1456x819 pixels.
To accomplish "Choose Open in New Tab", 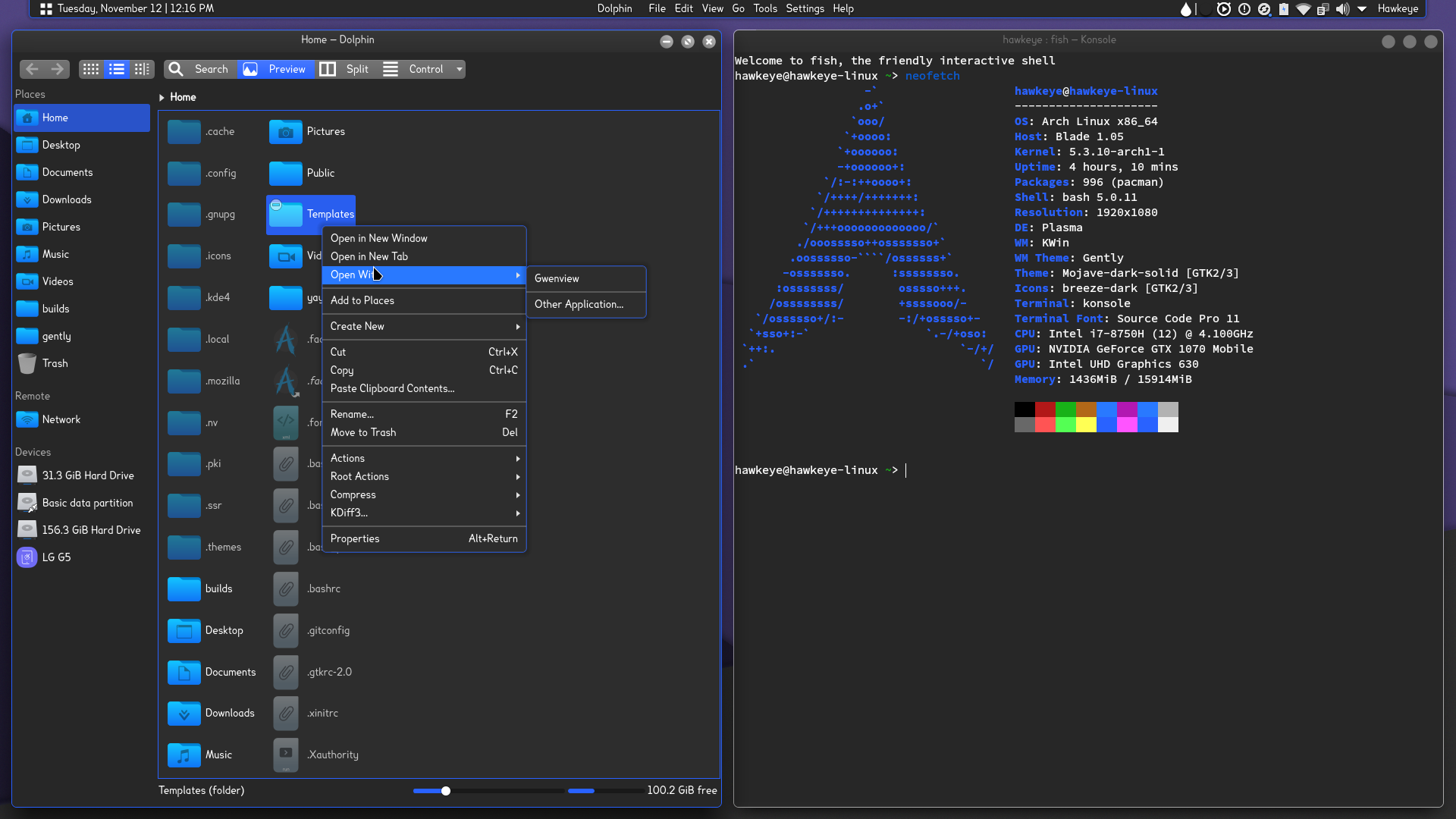I will [x=424, y=256].
